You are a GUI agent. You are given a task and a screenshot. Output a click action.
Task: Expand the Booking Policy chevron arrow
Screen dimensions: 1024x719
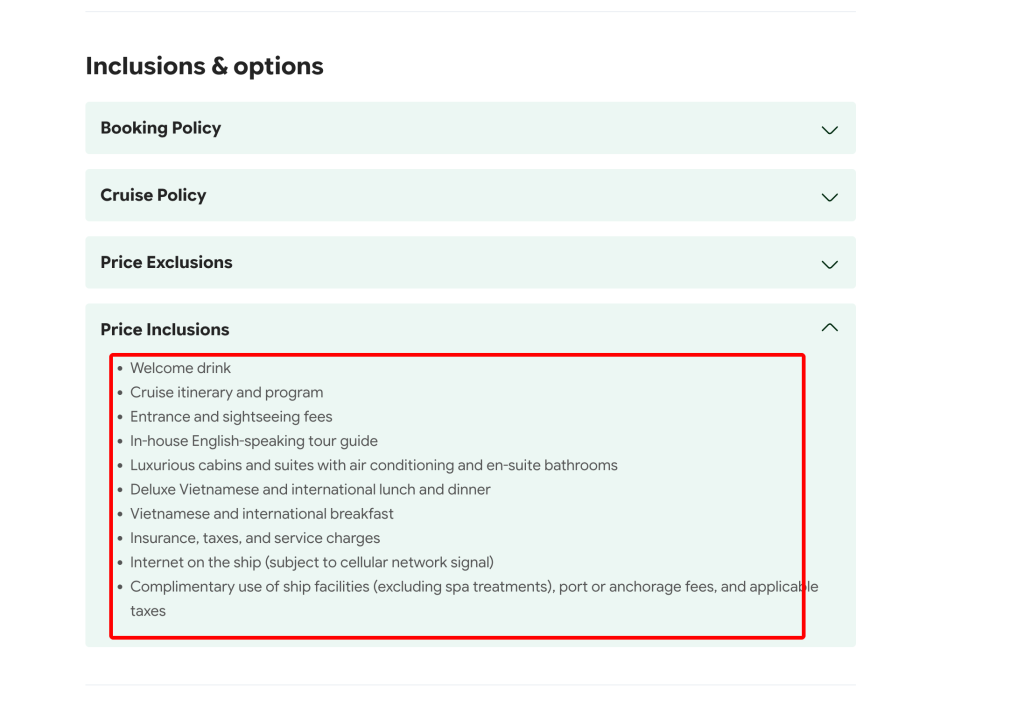point(829,130)
